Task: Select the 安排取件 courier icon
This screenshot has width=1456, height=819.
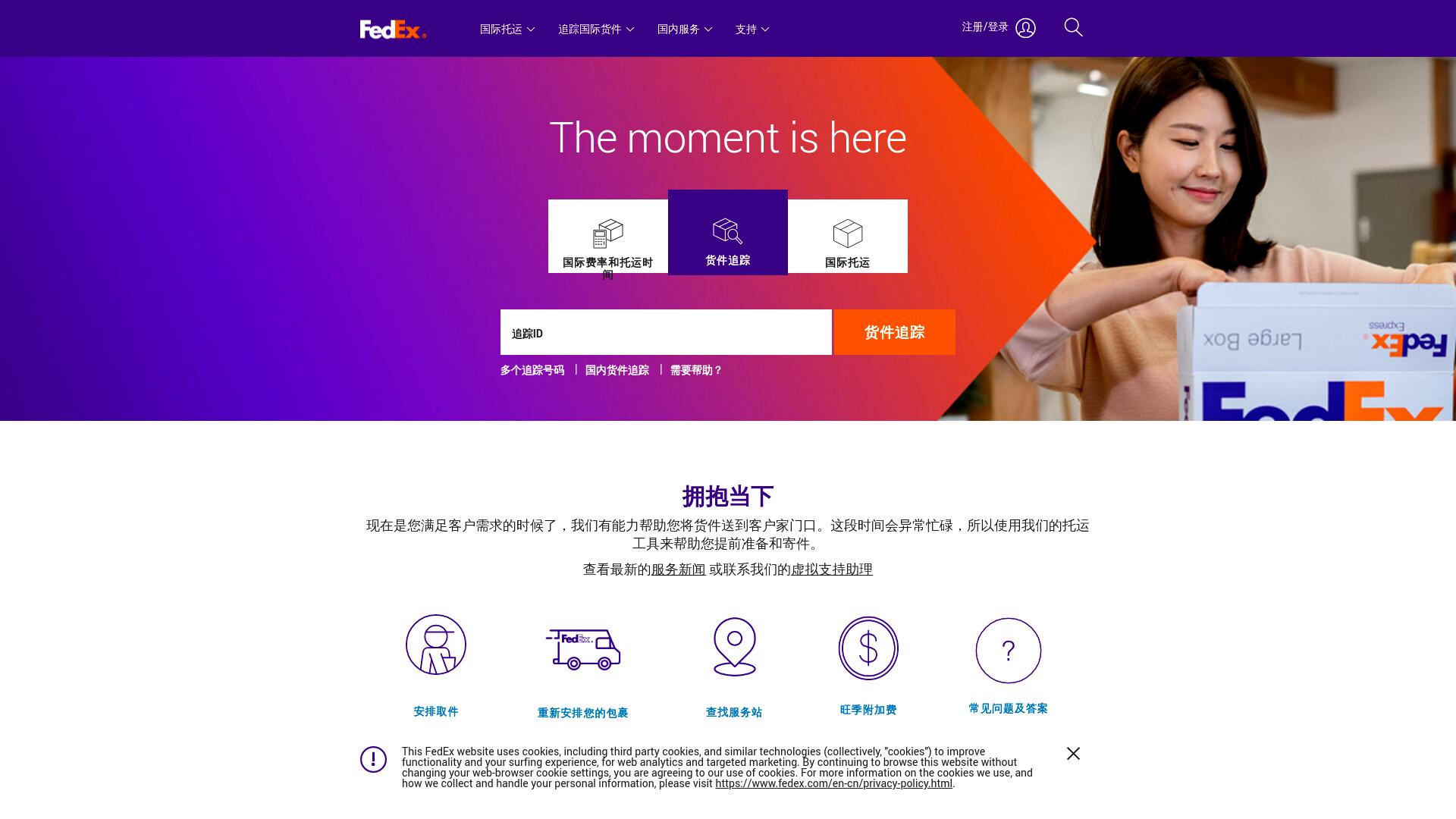Action: [x=436, y=645]
